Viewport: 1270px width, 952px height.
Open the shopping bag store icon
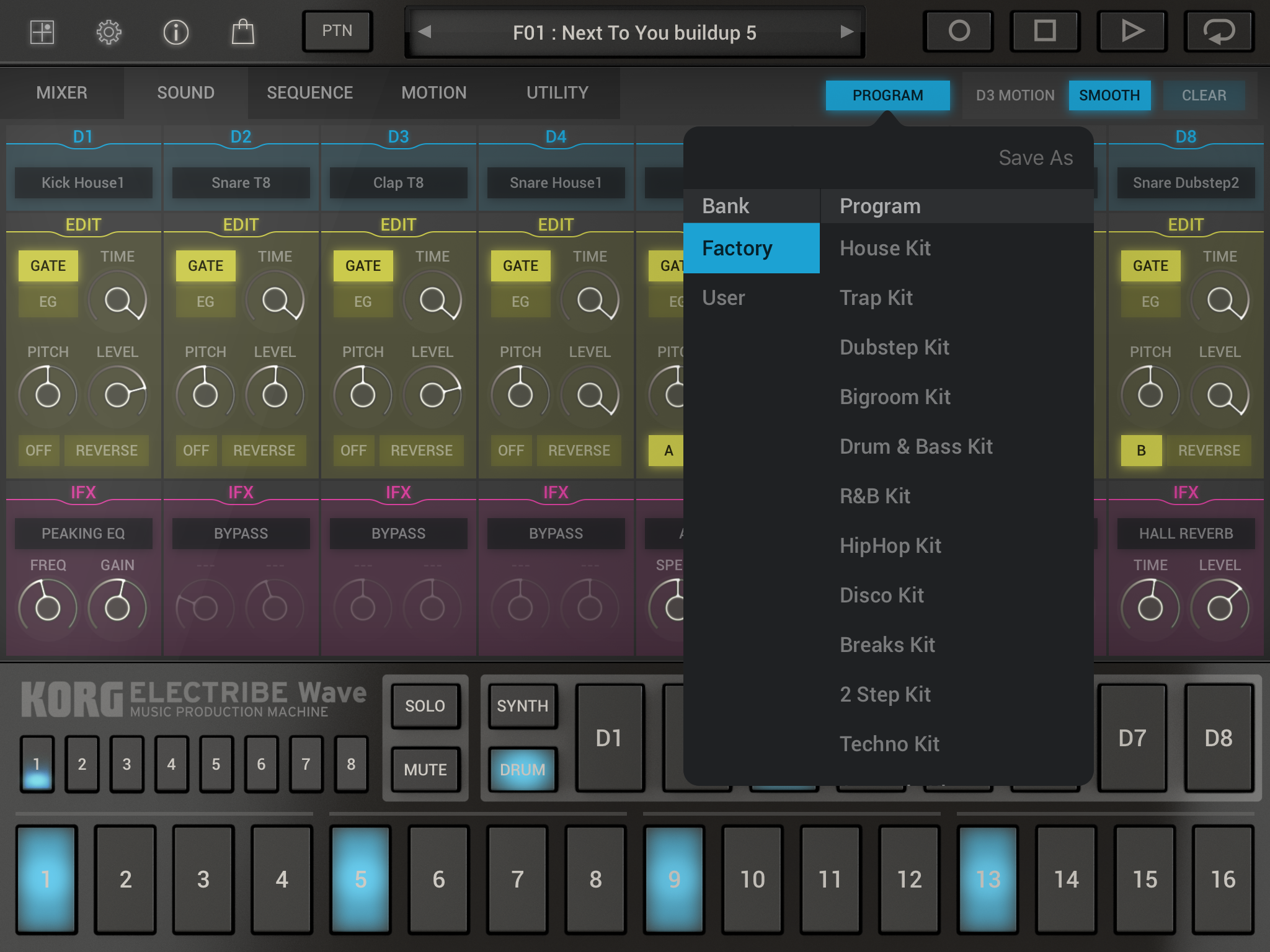click(242, 32)
